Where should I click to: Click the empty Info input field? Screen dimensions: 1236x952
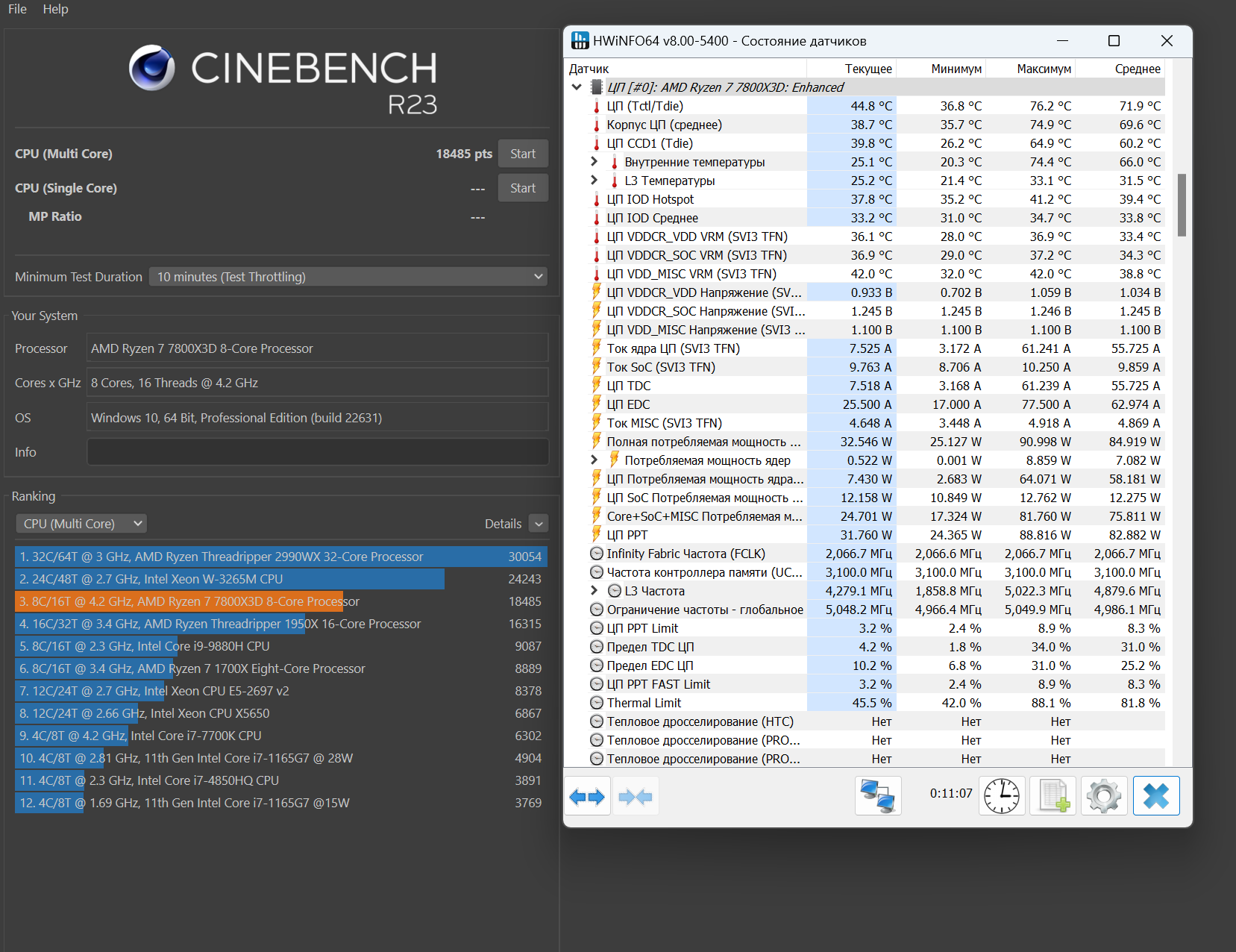[318, 452]
